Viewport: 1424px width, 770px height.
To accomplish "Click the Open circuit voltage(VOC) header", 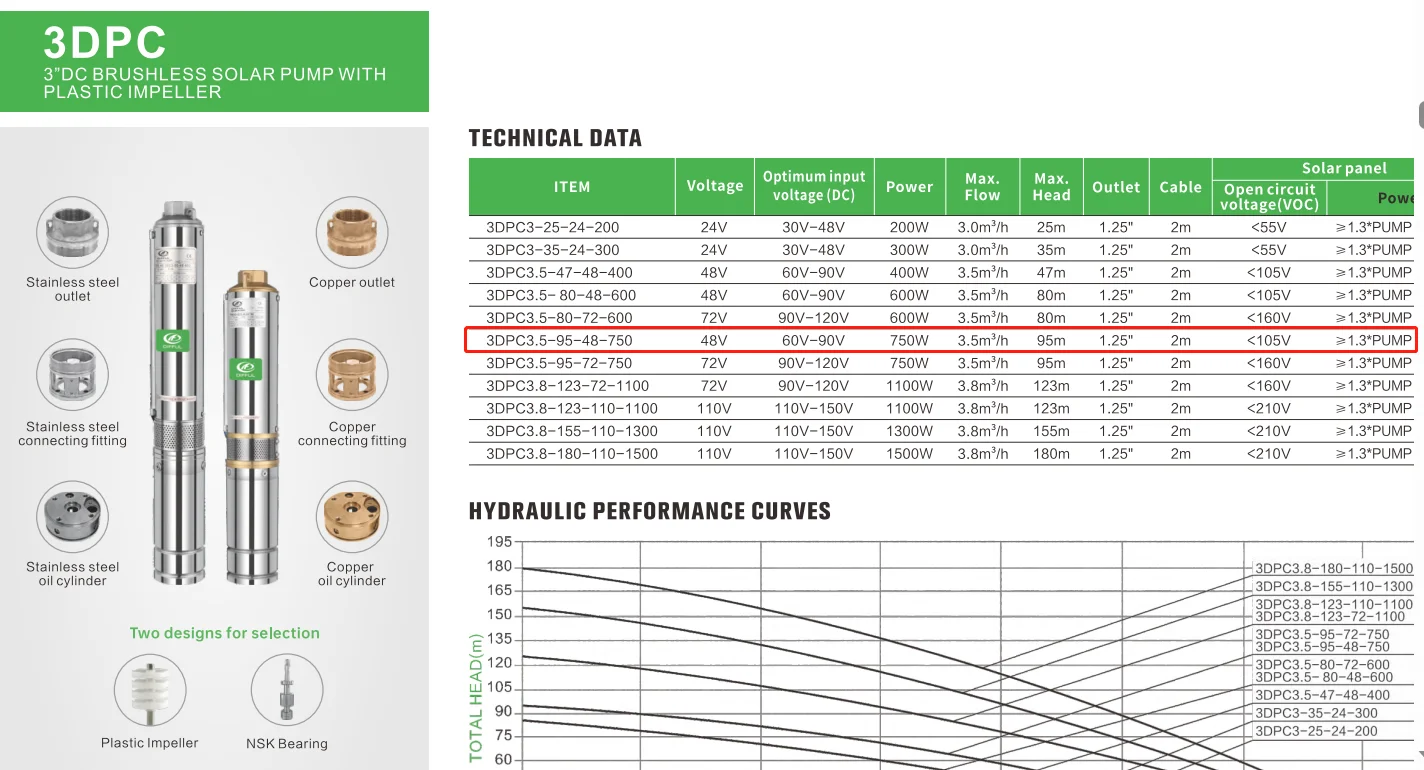I will click(x=1270, y=197).
